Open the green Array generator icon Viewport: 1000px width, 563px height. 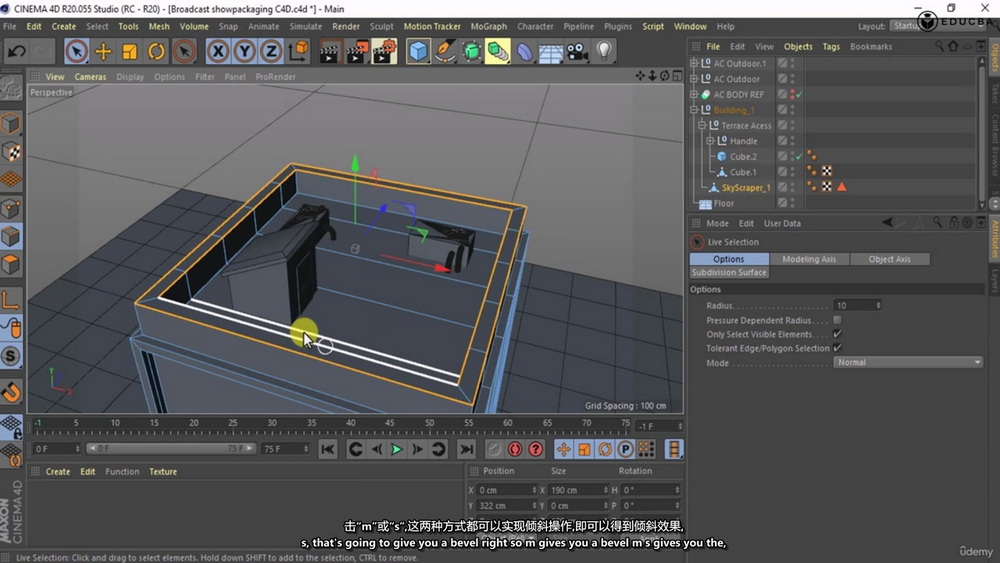497,51
